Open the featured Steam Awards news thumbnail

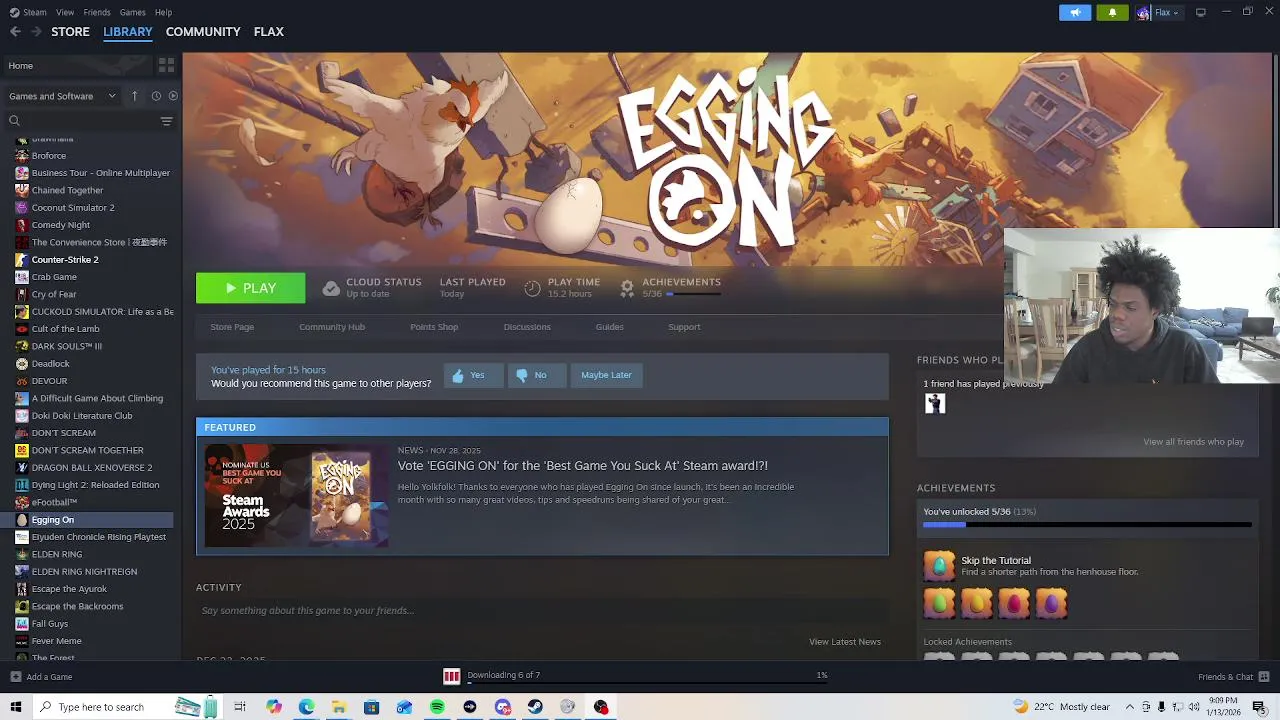point(296,496)
